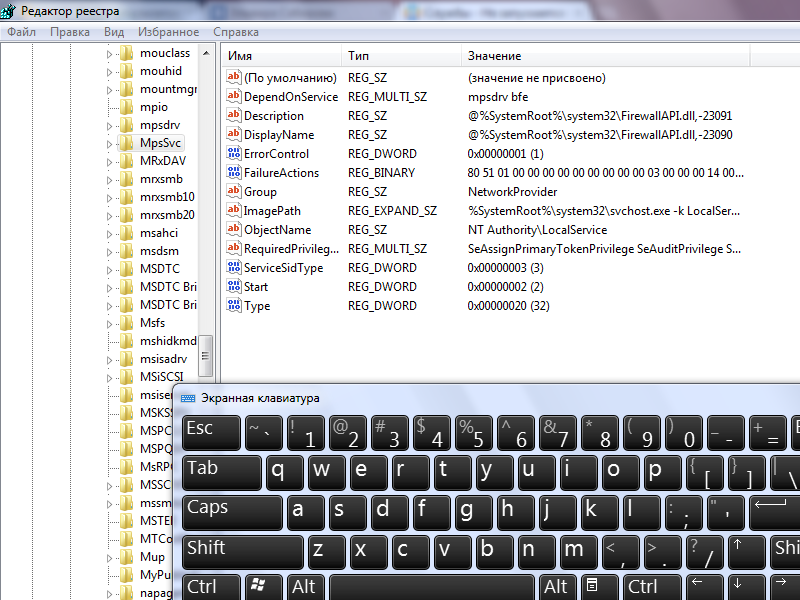Expand the MRxDAV key arrow

point(110,161)
